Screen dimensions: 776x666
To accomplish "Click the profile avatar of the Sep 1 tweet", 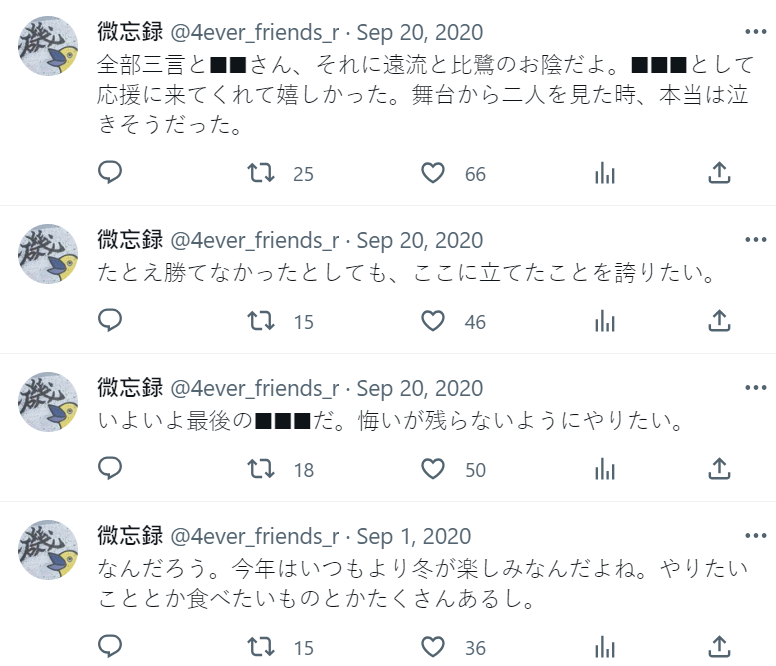I will (48, 550).
